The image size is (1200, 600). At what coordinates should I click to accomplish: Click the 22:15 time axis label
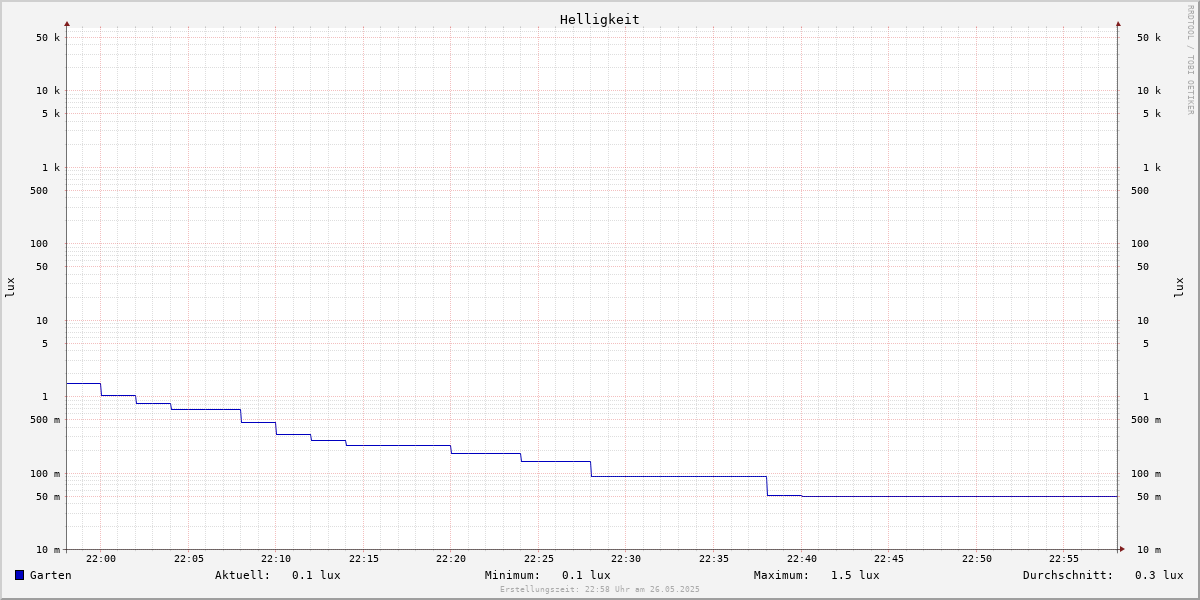(364, 559)
